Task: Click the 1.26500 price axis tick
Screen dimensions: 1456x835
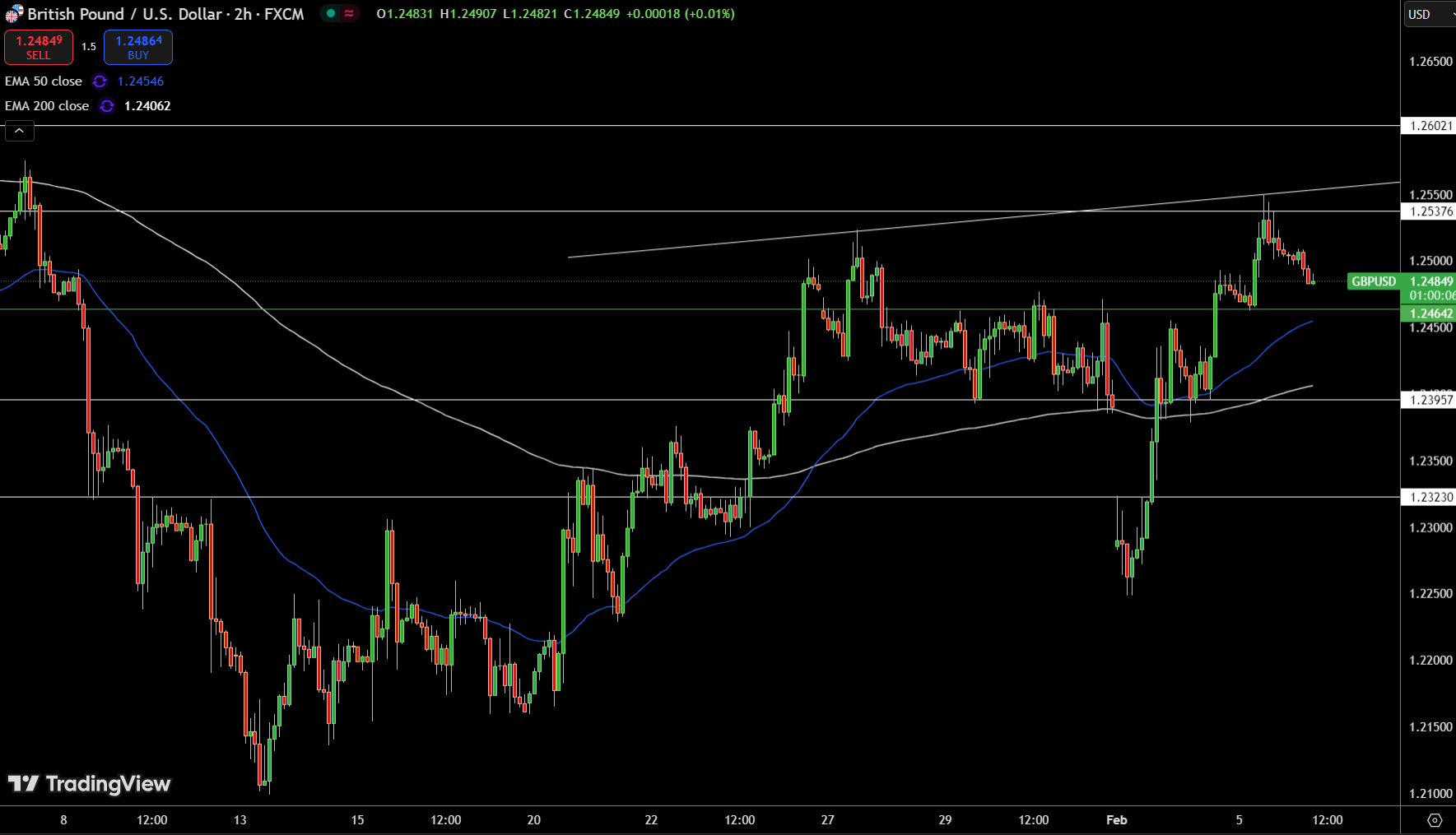Action: tap(1430, 62)
